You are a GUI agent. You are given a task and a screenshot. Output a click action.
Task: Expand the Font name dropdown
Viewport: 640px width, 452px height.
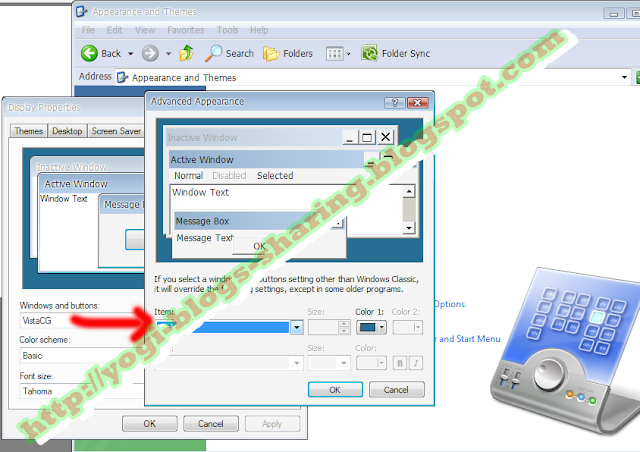(x=297, y=363)
